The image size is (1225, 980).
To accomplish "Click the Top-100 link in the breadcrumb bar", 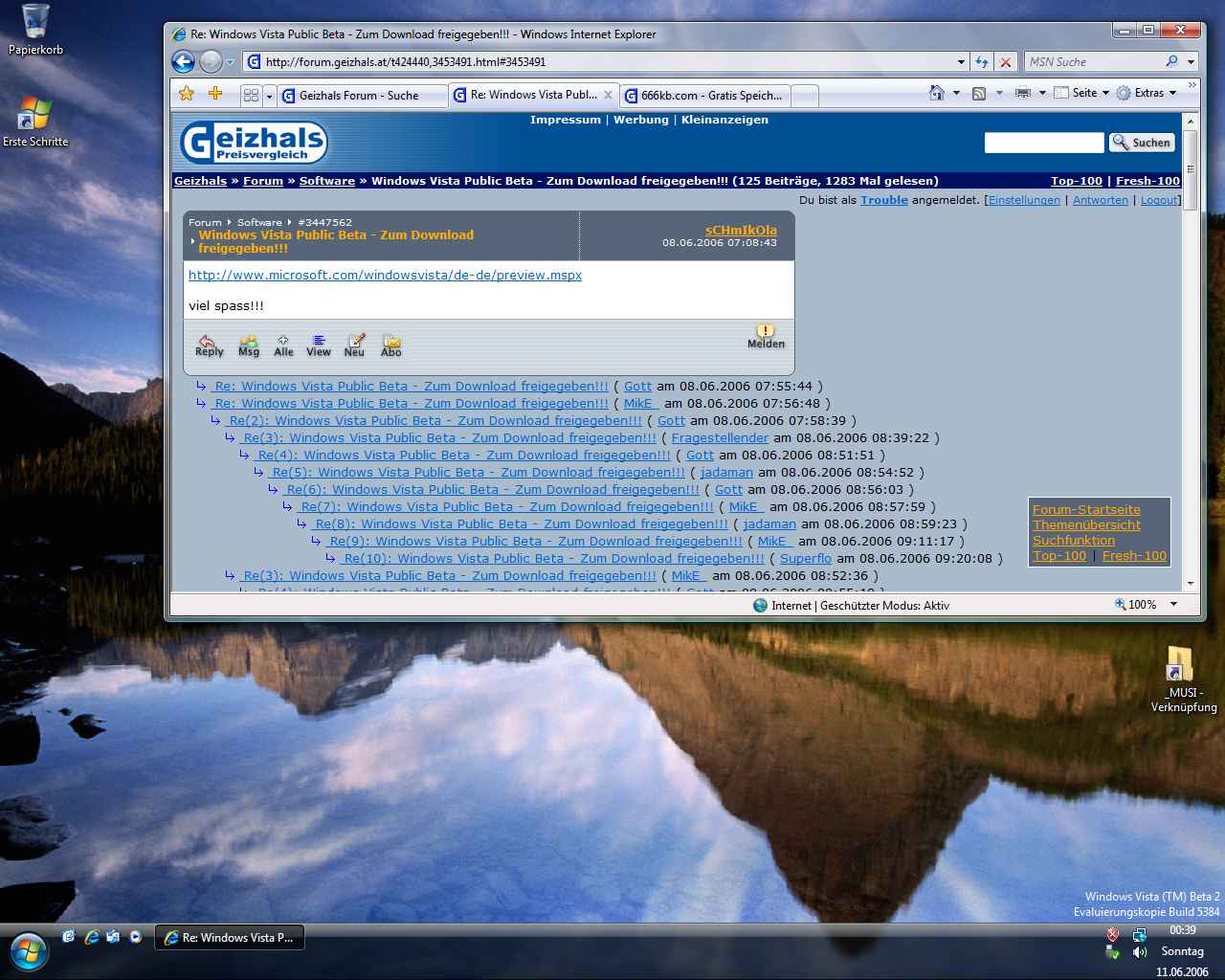I will pos(1077,181).
